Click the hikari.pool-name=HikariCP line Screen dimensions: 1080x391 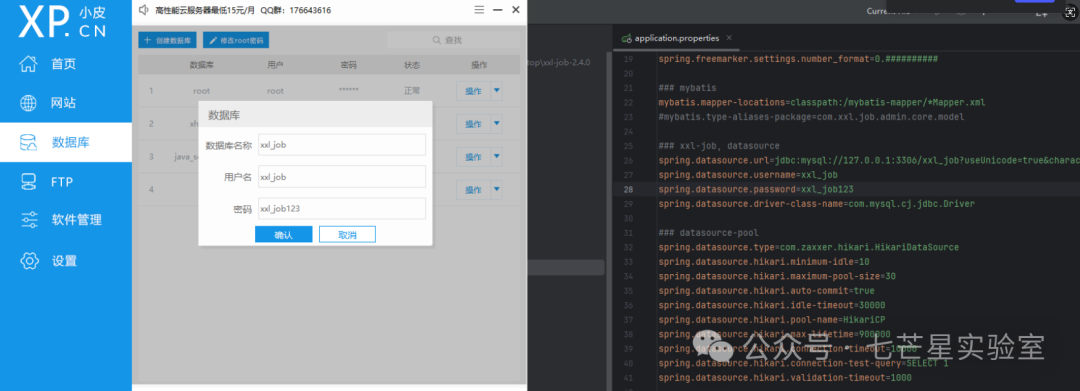coord(771,319)
